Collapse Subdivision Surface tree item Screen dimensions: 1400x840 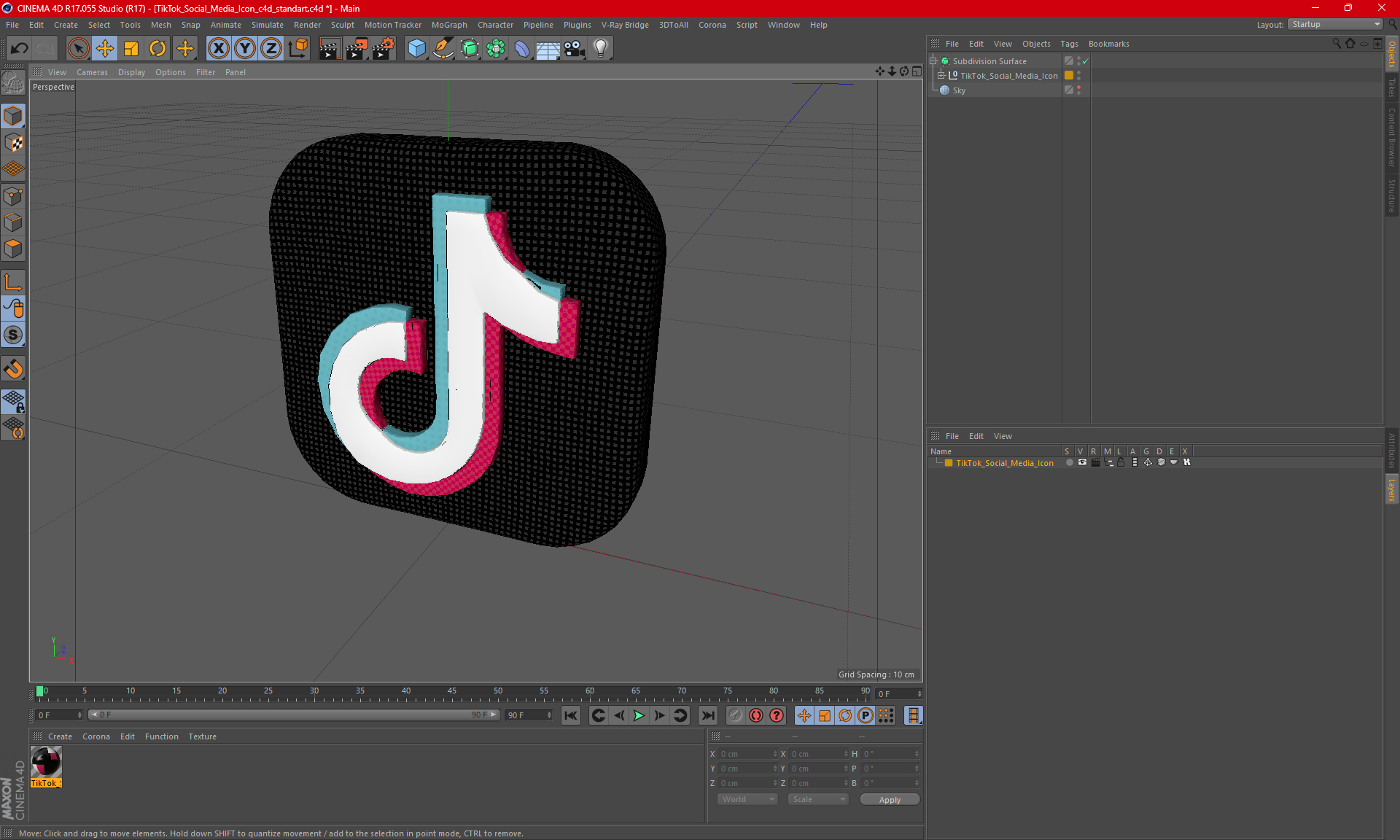933,61
